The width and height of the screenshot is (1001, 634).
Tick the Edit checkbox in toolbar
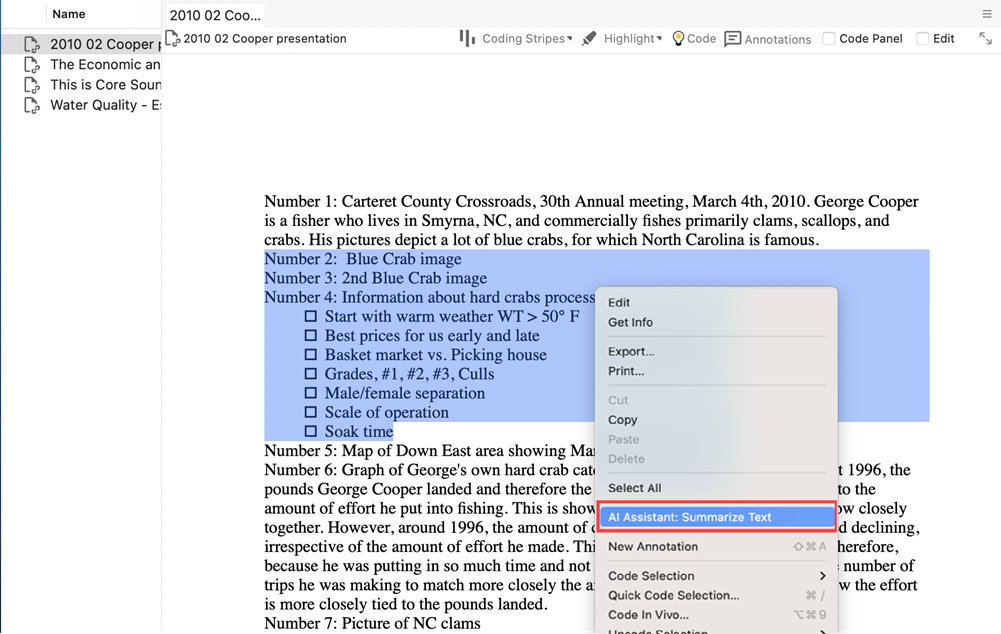pyautogui.click(x=922, y=38)
